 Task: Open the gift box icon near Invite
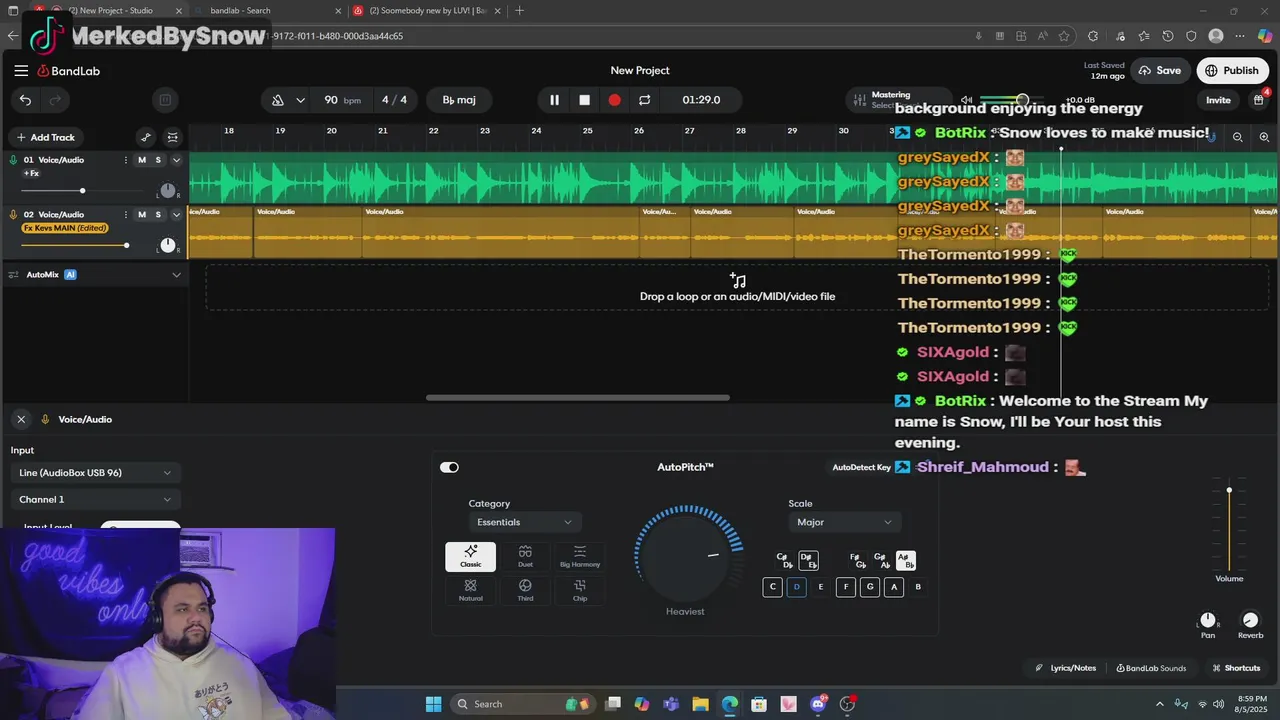point(1259,100)
